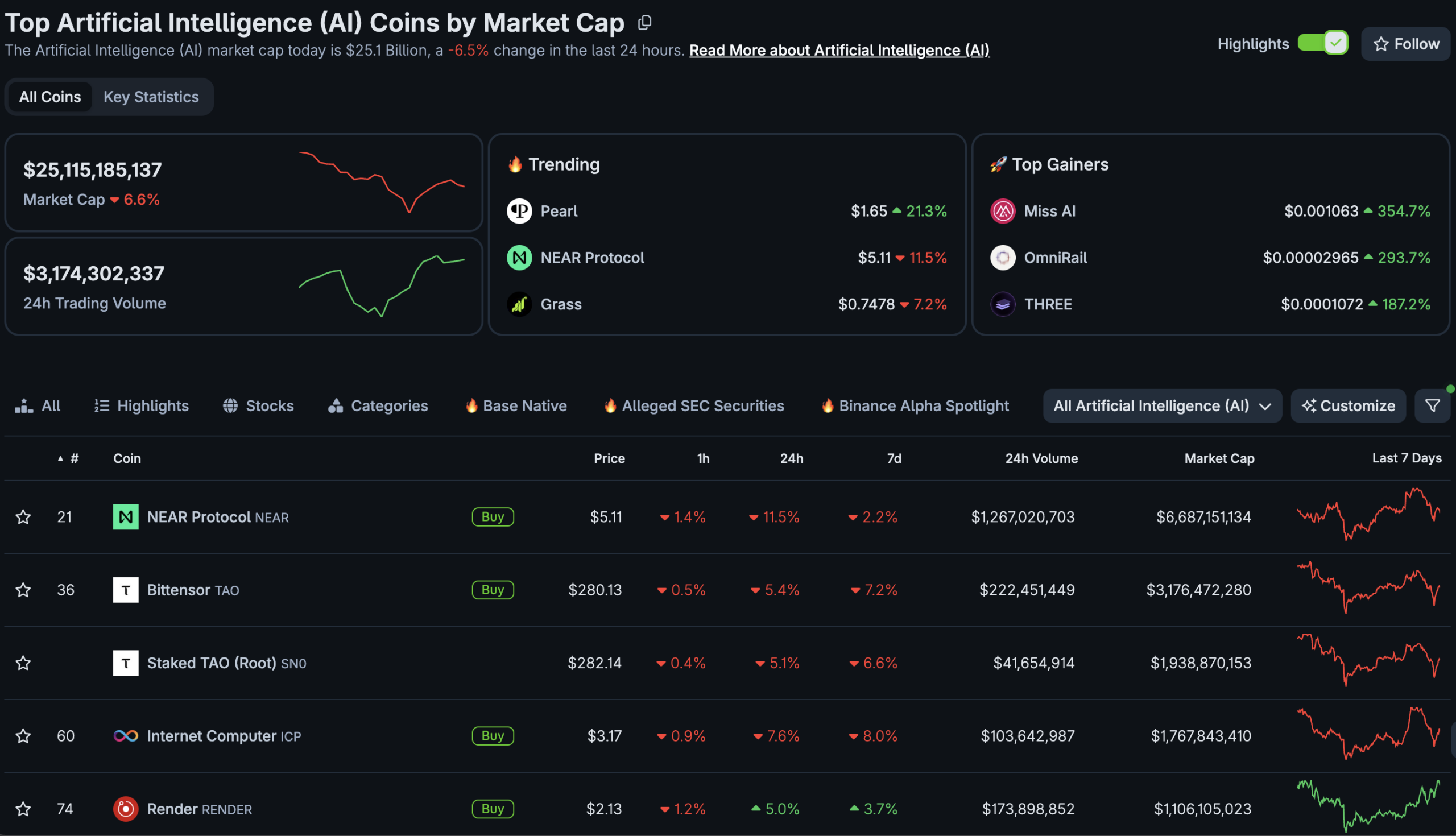Select the All Coins tab
The image size is (1456, 836).
(50, 97)
